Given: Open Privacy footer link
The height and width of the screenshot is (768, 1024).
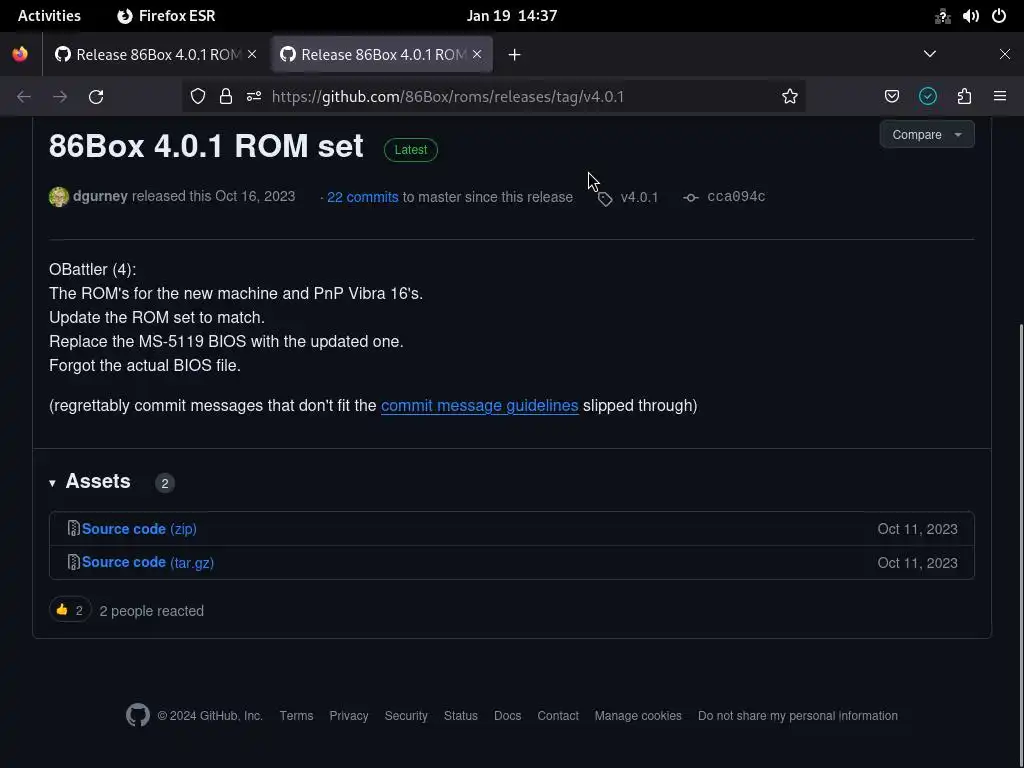Looking at the screenshot, I should pos(349,716).
